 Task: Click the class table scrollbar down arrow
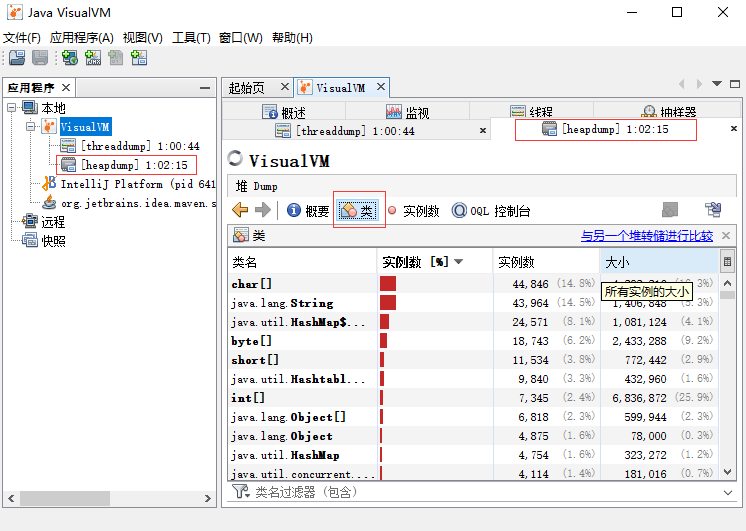(x=727, y=472)
